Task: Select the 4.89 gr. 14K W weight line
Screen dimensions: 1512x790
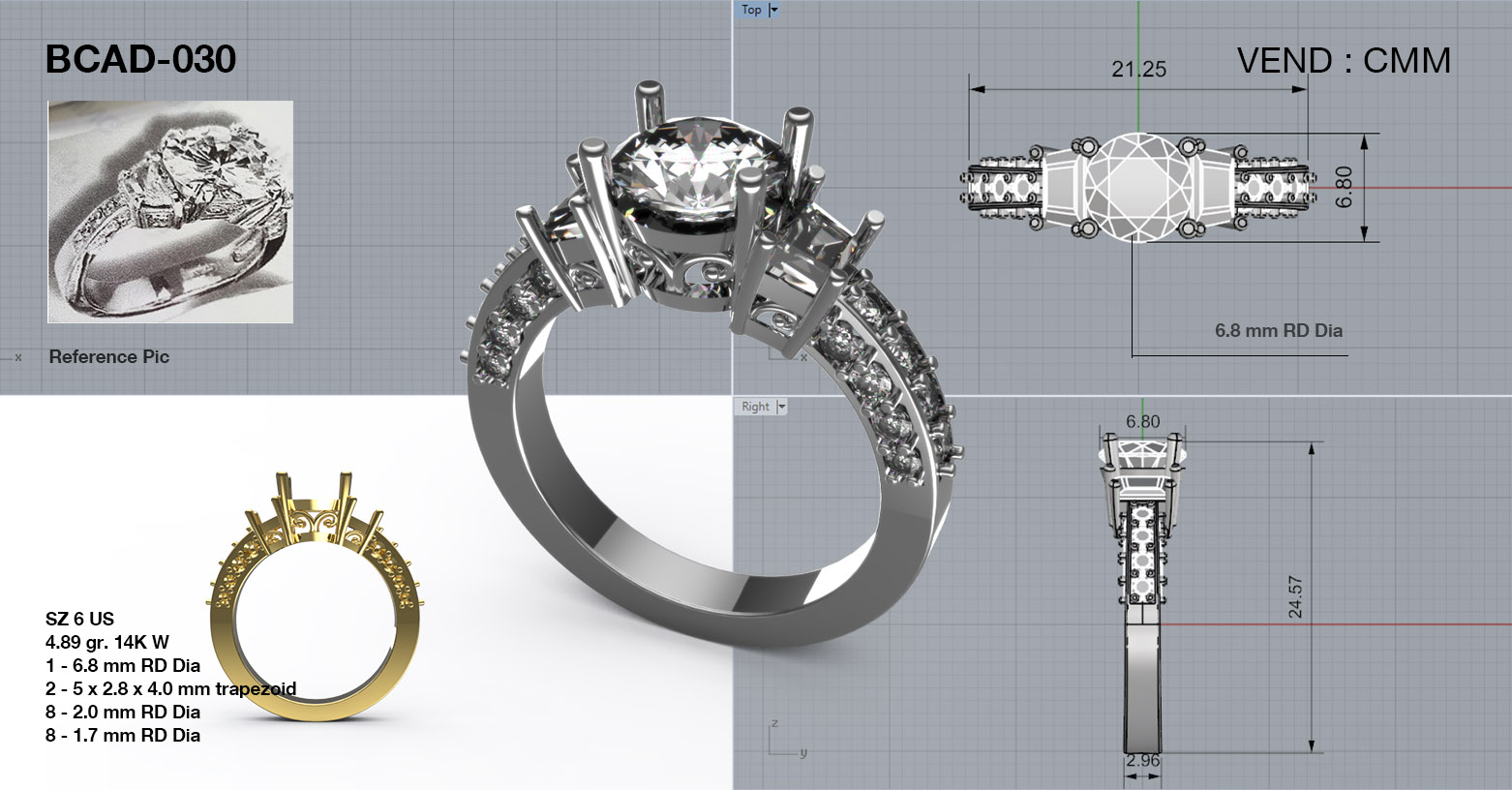Action: click(x=106, y=642)
